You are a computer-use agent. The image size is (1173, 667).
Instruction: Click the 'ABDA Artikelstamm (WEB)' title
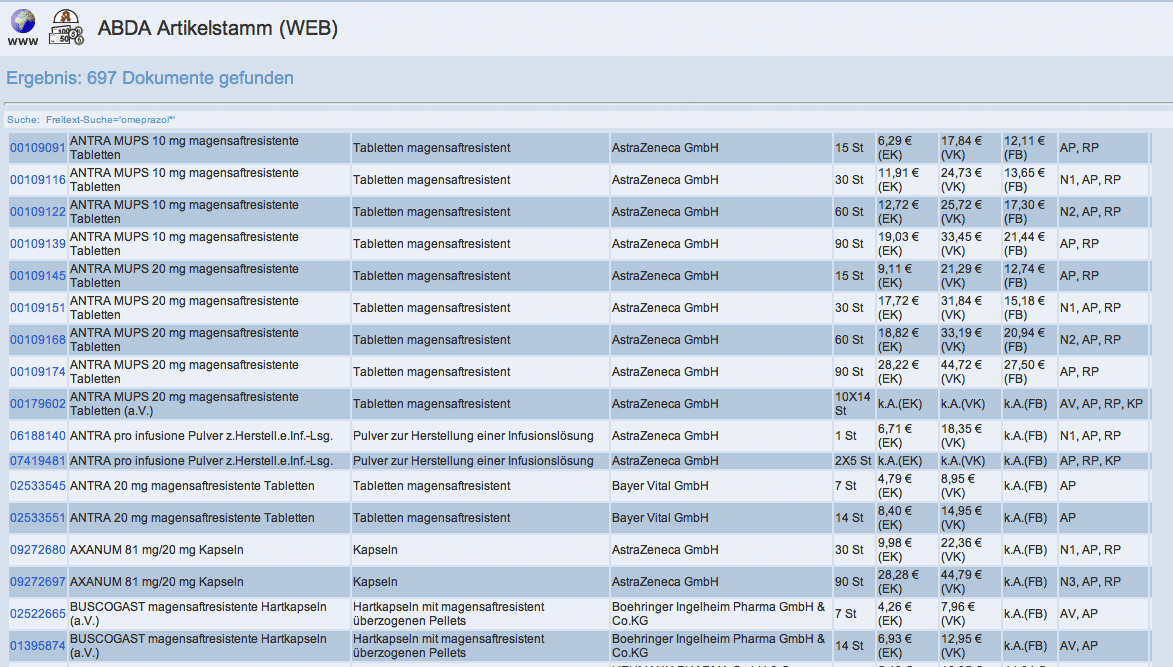pyautogui.click(x=218, y=28)
